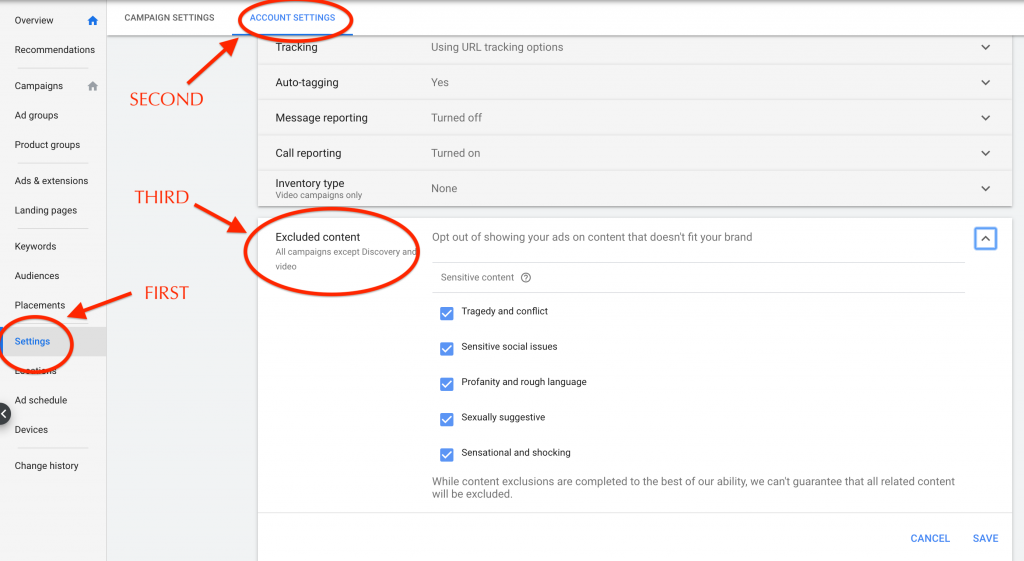The width and height of the screenshot is (1024, 561).
Task: Click the sidebar collapse arrow icon
Action: (x=5, y=413)
